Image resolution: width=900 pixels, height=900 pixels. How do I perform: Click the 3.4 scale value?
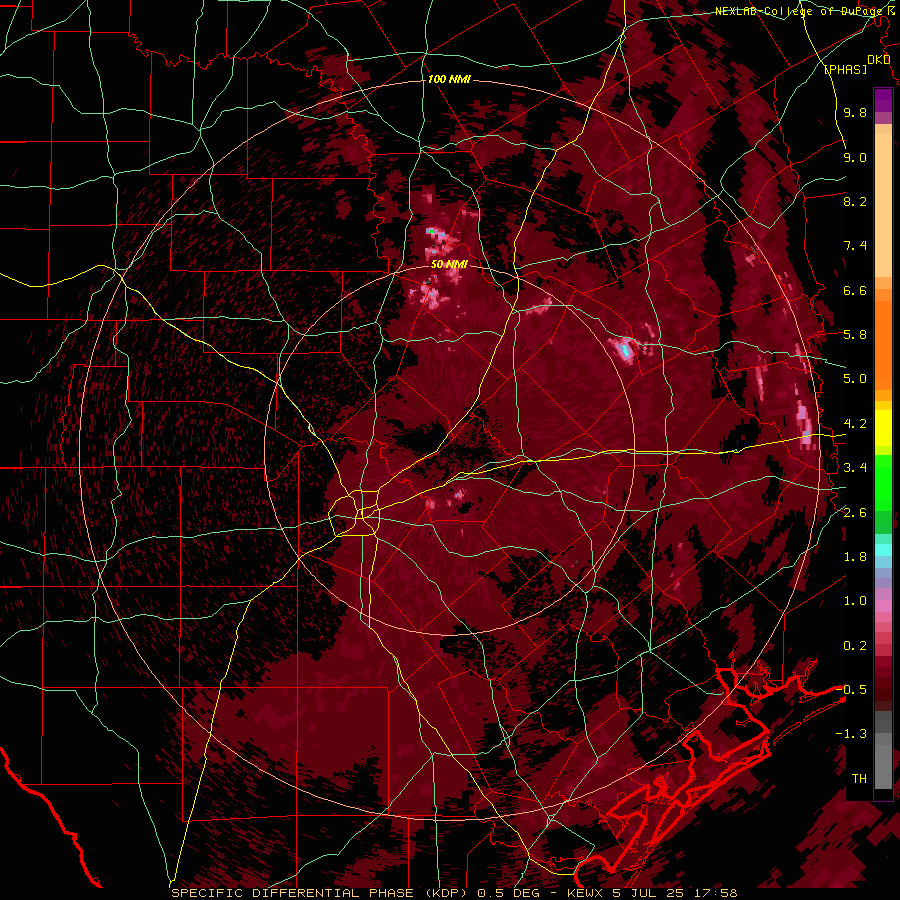[x=855, y=468]
